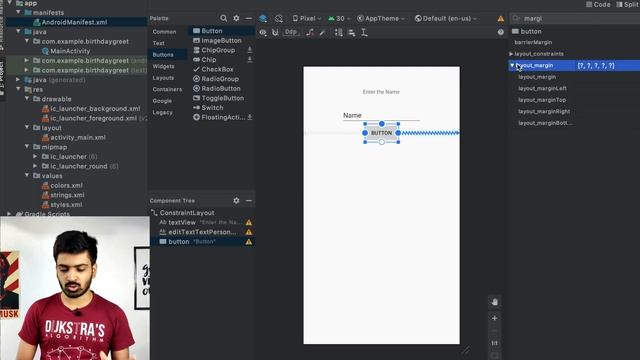Click Infer Constraints wand icon
Image resolution: width=640 pixels, height=360 pixels.
[322, 32]
